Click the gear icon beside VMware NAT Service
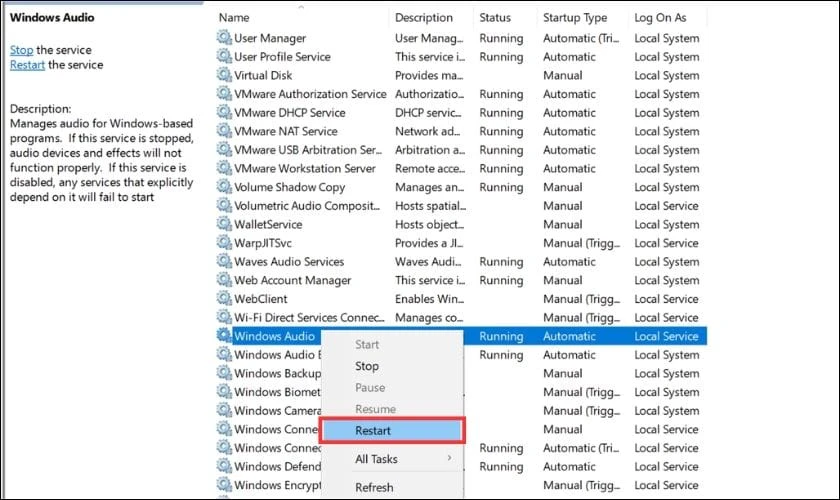Screen dimensions: 840x500 224,131
